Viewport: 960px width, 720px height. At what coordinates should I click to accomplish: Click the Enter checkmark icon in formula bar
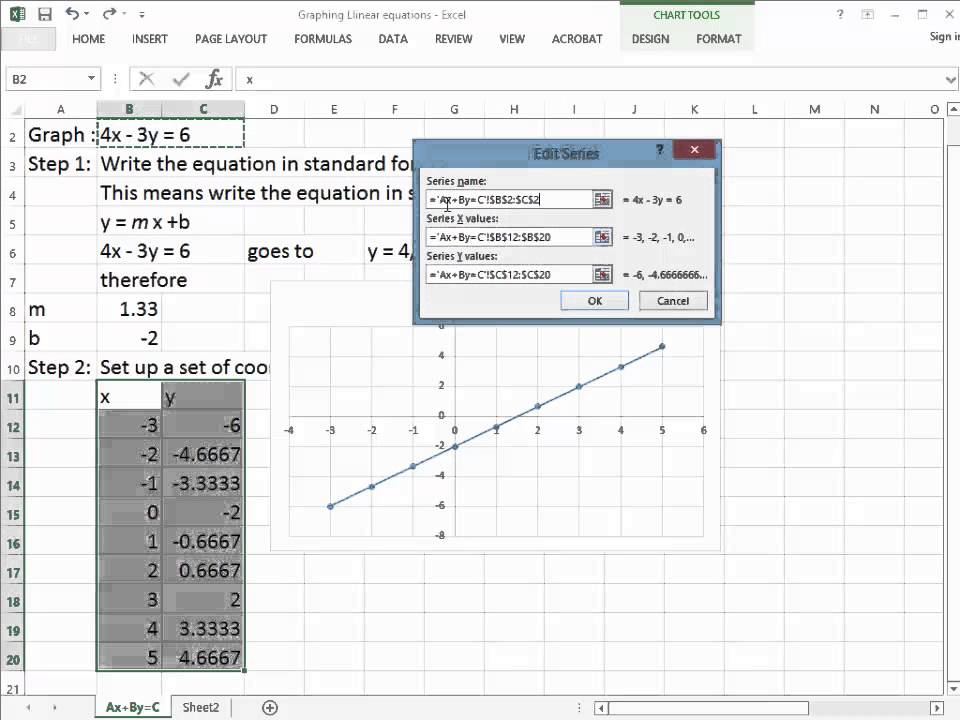[x=181, y=79]
